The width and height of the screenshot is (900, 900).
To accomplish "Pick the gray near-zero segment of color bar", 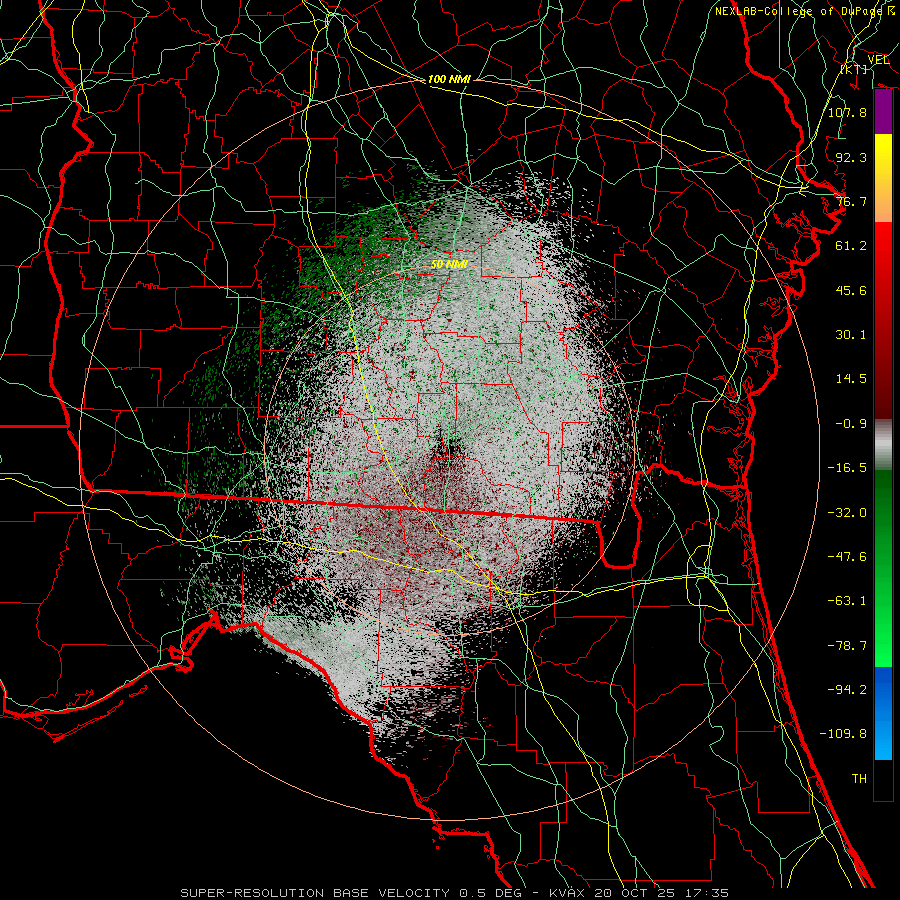I will 883,445.
